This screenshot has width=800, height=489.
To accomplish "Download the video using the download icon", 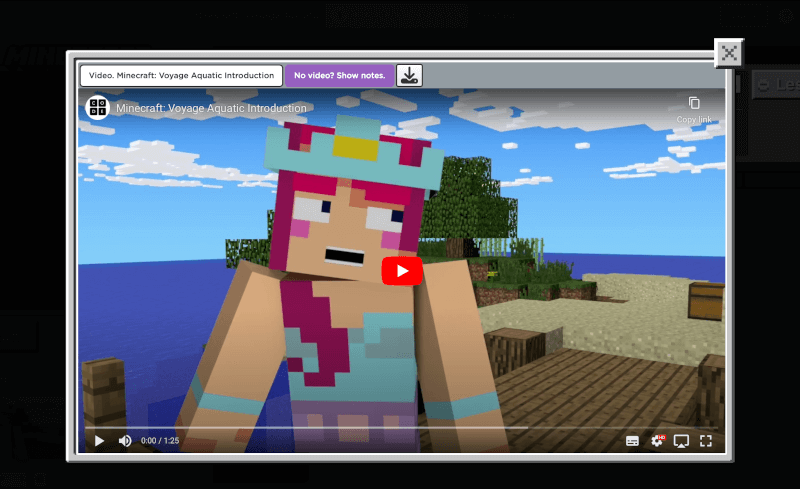I will (409, 76).
